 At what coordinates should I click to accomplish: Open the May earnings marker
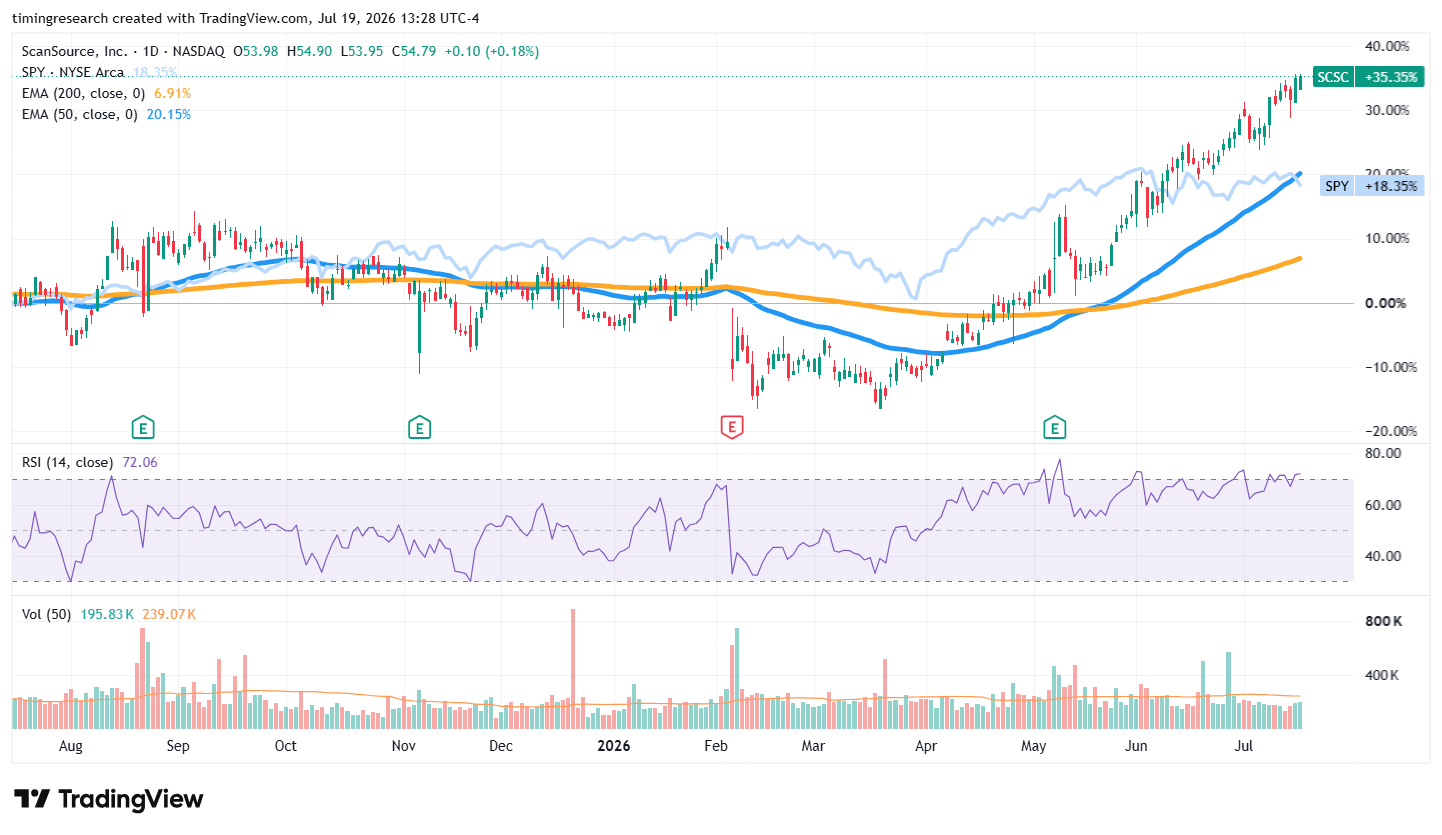1054,429
